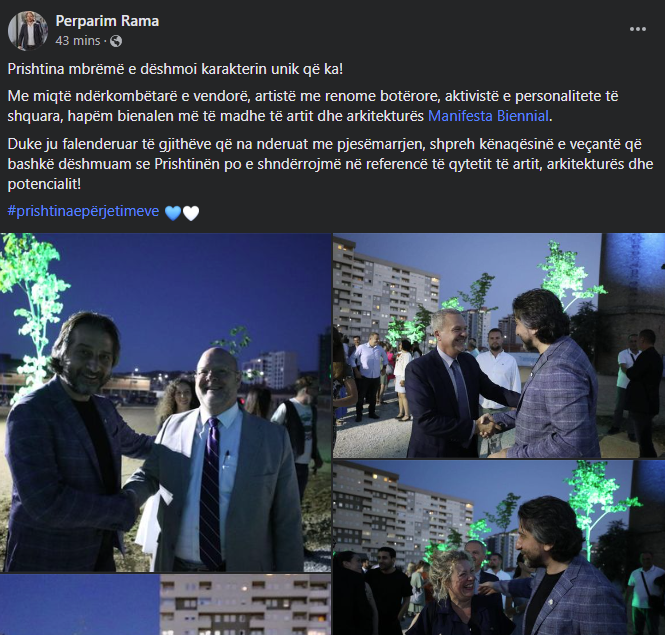This screenshot has width=665, height=635.
Task: Click the handshake in the top-right photo
Action: click(x=489, y=425)
